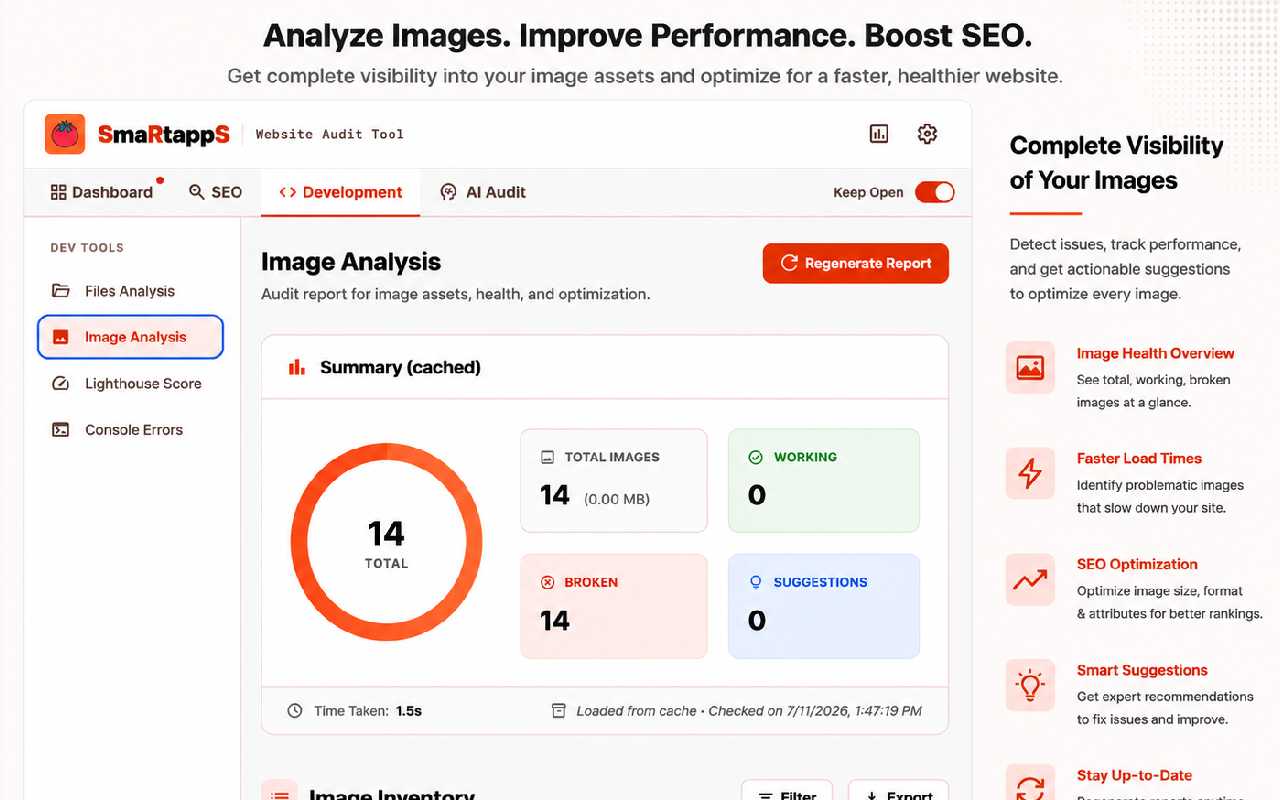
Task: Click the SEO Optimization trend icon
Action: [1030, 579]
